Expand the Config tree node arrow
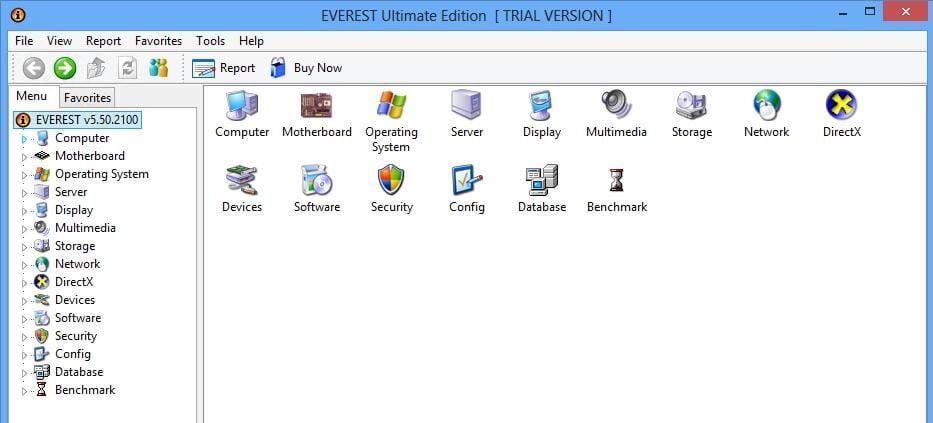The image size is (933, 423). click(x=24, y=355)
